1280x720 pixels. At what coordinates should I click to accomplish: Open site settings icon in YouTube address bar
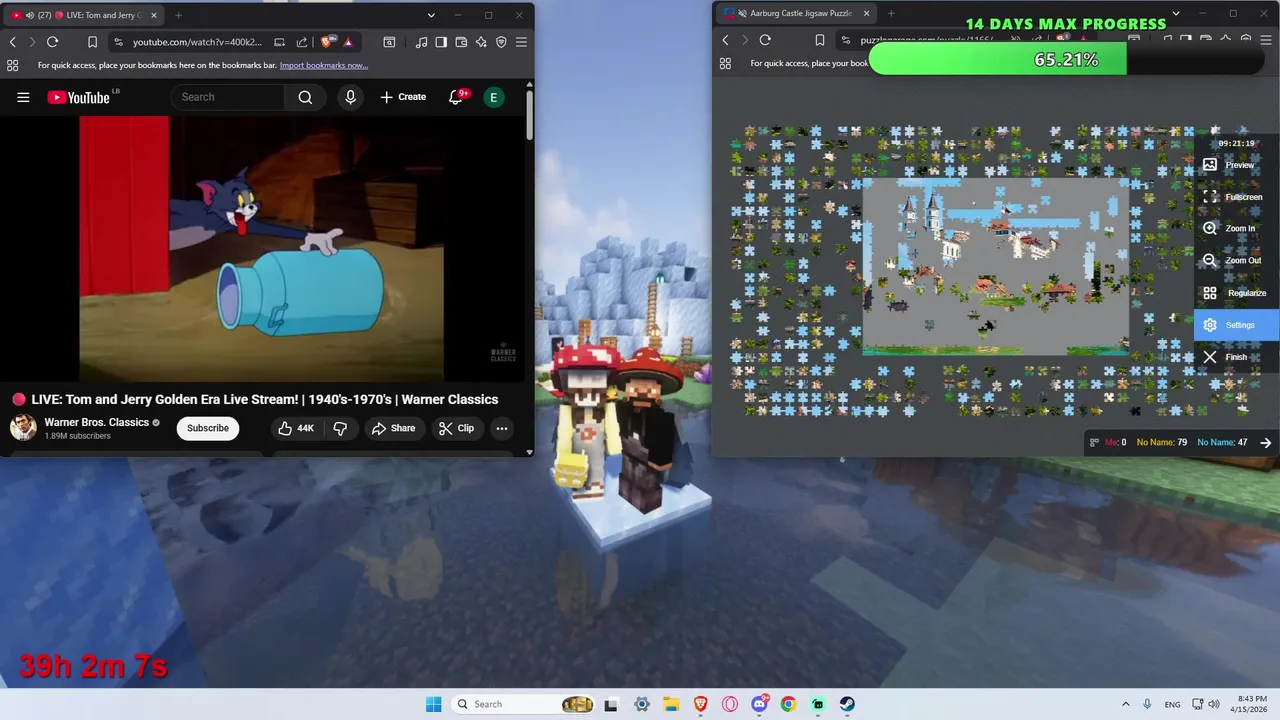tap(119, 42)
